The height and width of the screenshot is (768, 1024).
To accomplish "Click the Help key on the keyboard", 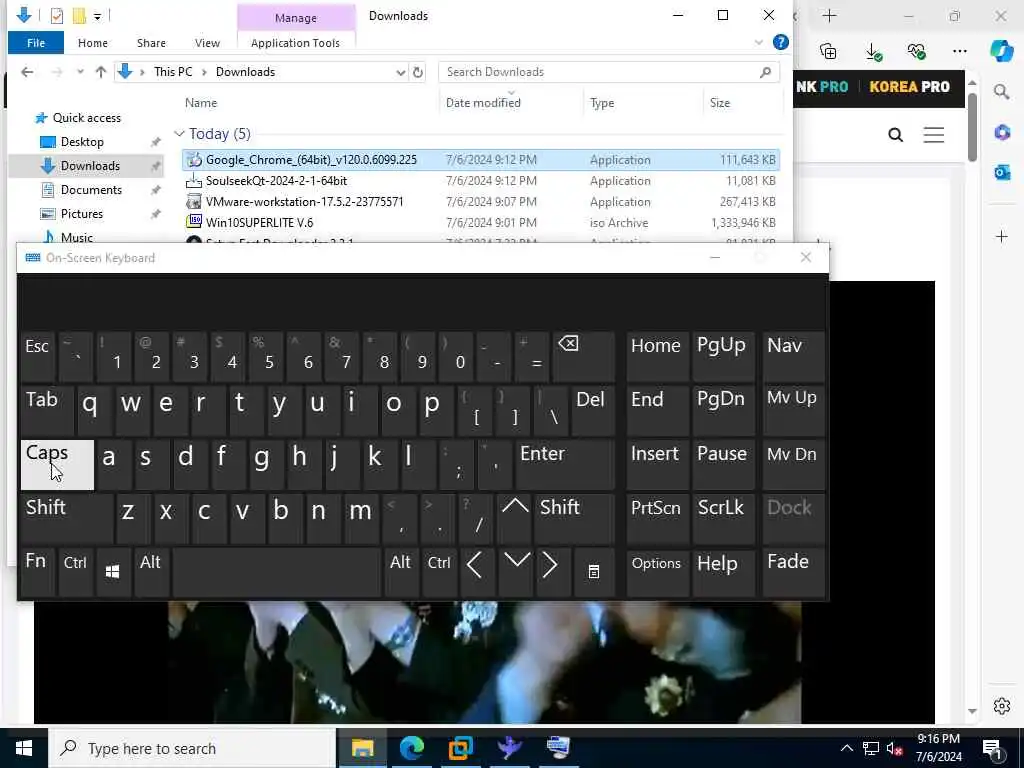I will click(723, 572).
